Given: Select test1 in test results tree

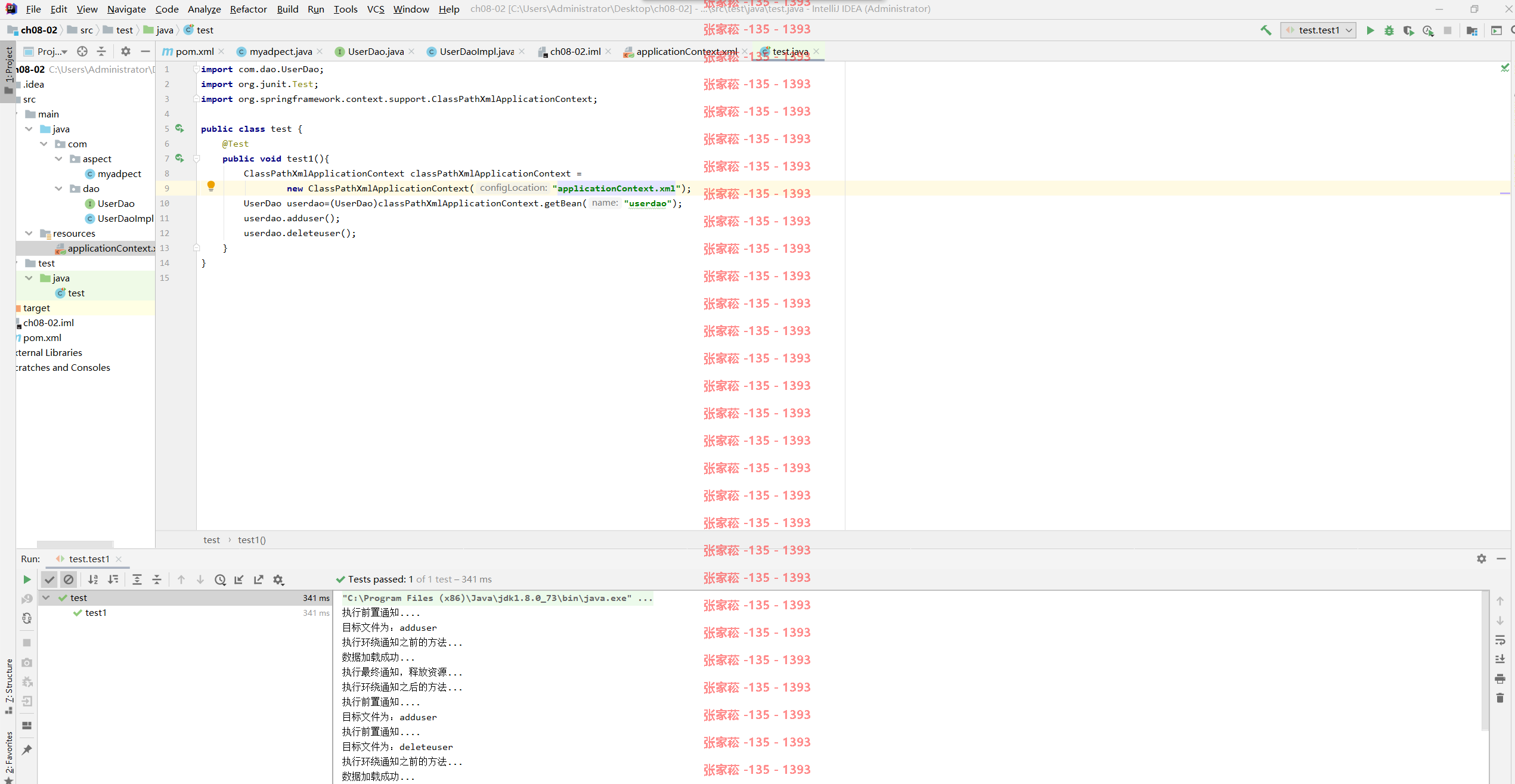Looking at the screenshot, I should [x=95, y=613].
